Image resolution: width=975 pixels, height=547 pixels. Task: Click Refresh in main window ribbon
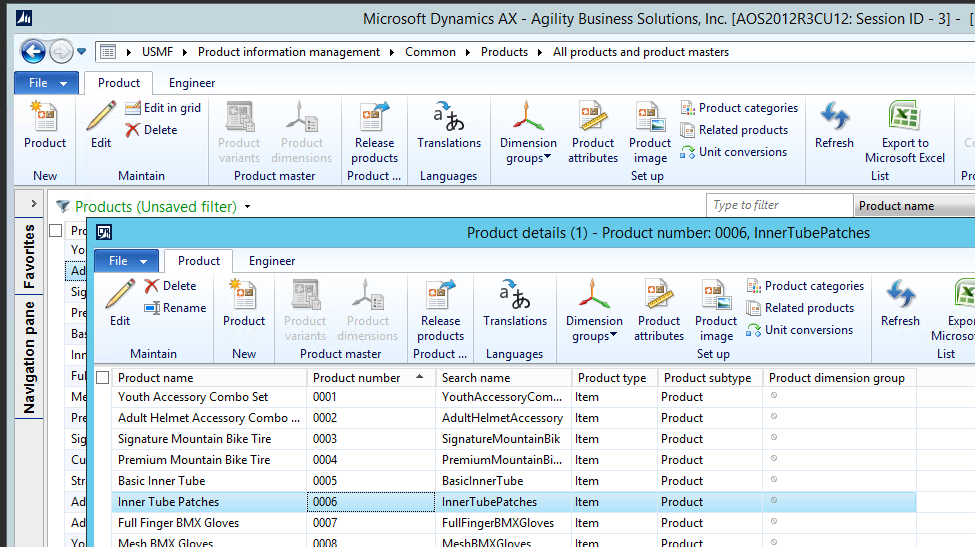pos(834,125)
